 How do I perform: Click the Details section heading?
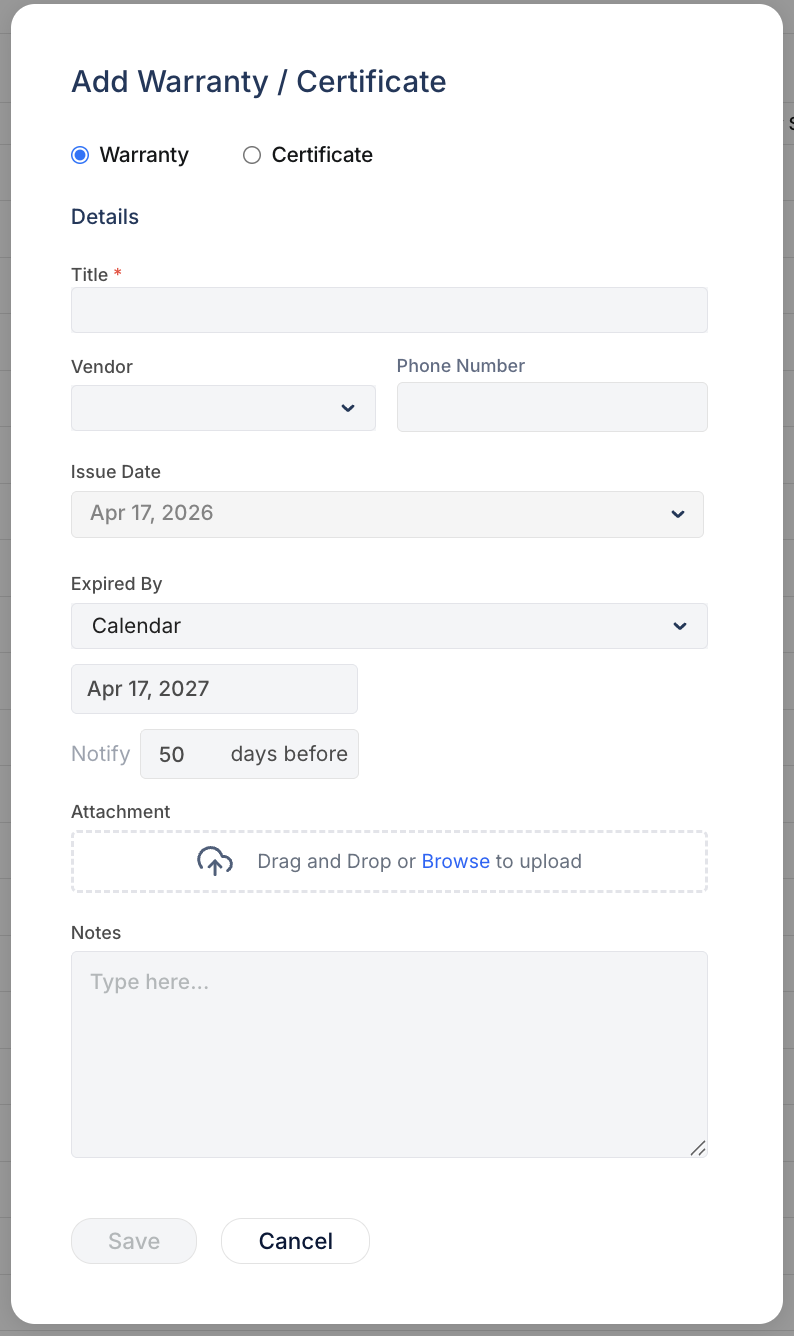(104, 216)
